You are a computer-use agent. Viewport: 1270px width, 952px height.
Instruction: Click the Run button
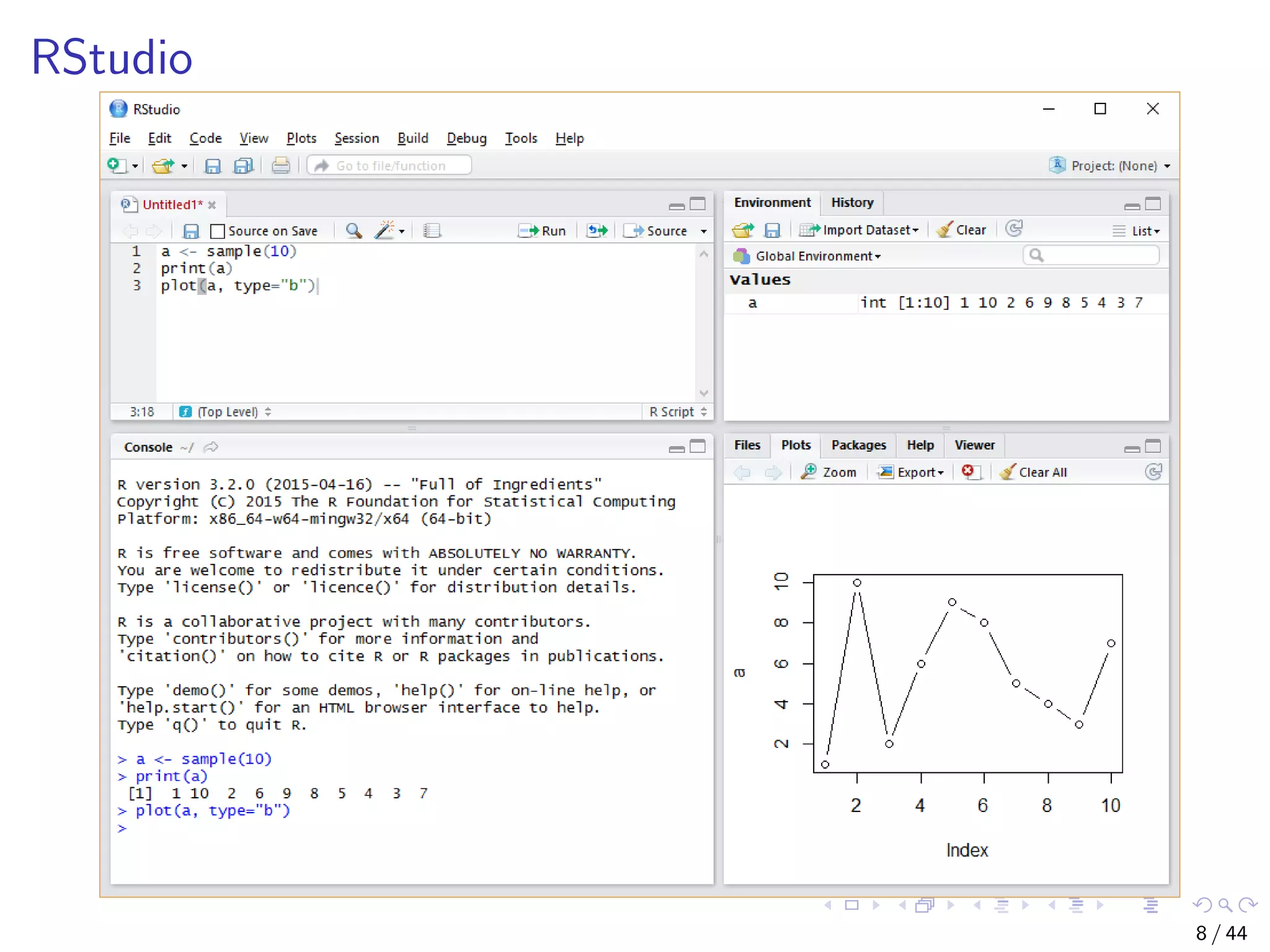point(543,231)
